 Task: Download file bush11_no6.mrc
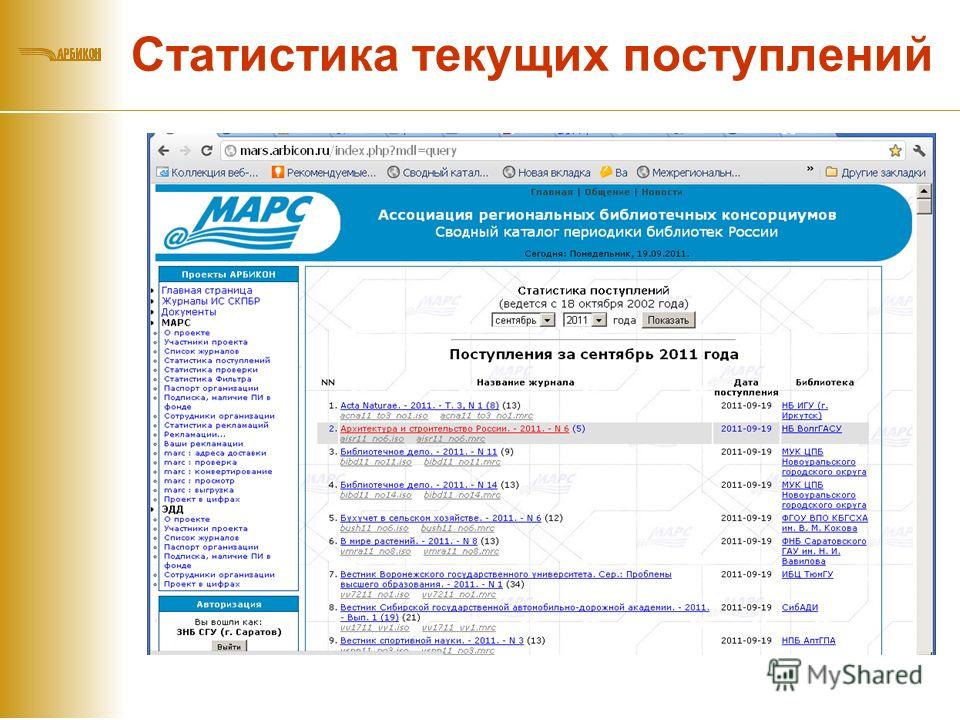[457, 528]
